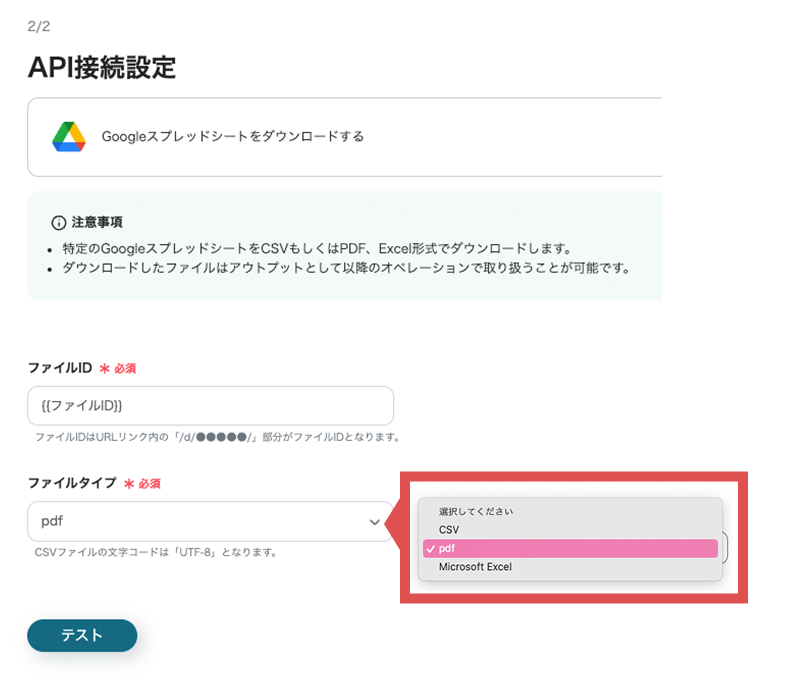The image size is (788, 682).
Task: Click the info icon beside 注意事項
Action: point(58,222)
